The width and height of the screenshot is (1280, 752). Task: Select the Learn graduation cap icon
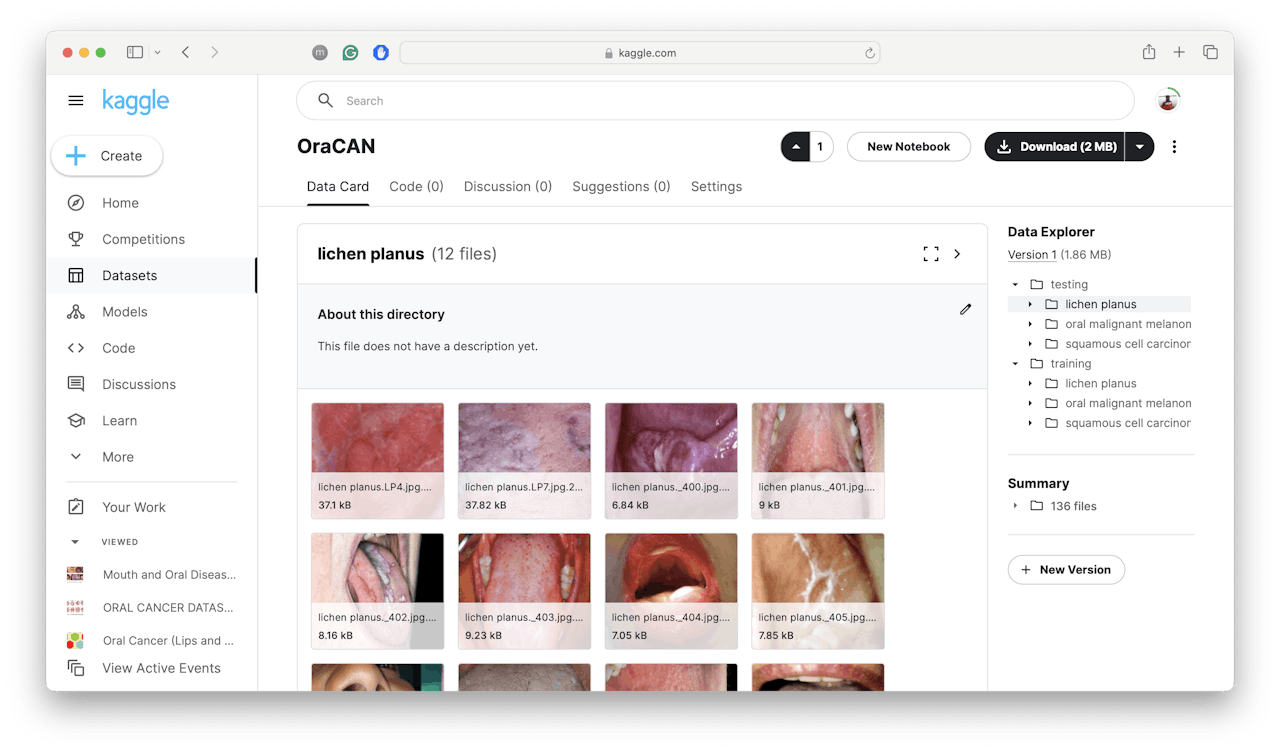pos(76,421)
